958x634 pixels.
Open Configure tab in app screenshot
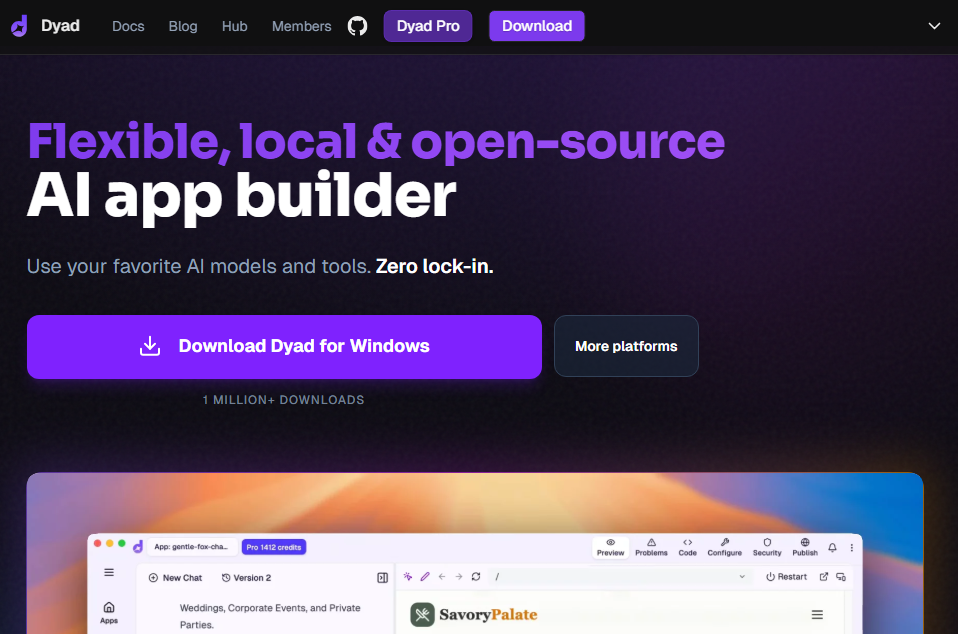(725, 547)
